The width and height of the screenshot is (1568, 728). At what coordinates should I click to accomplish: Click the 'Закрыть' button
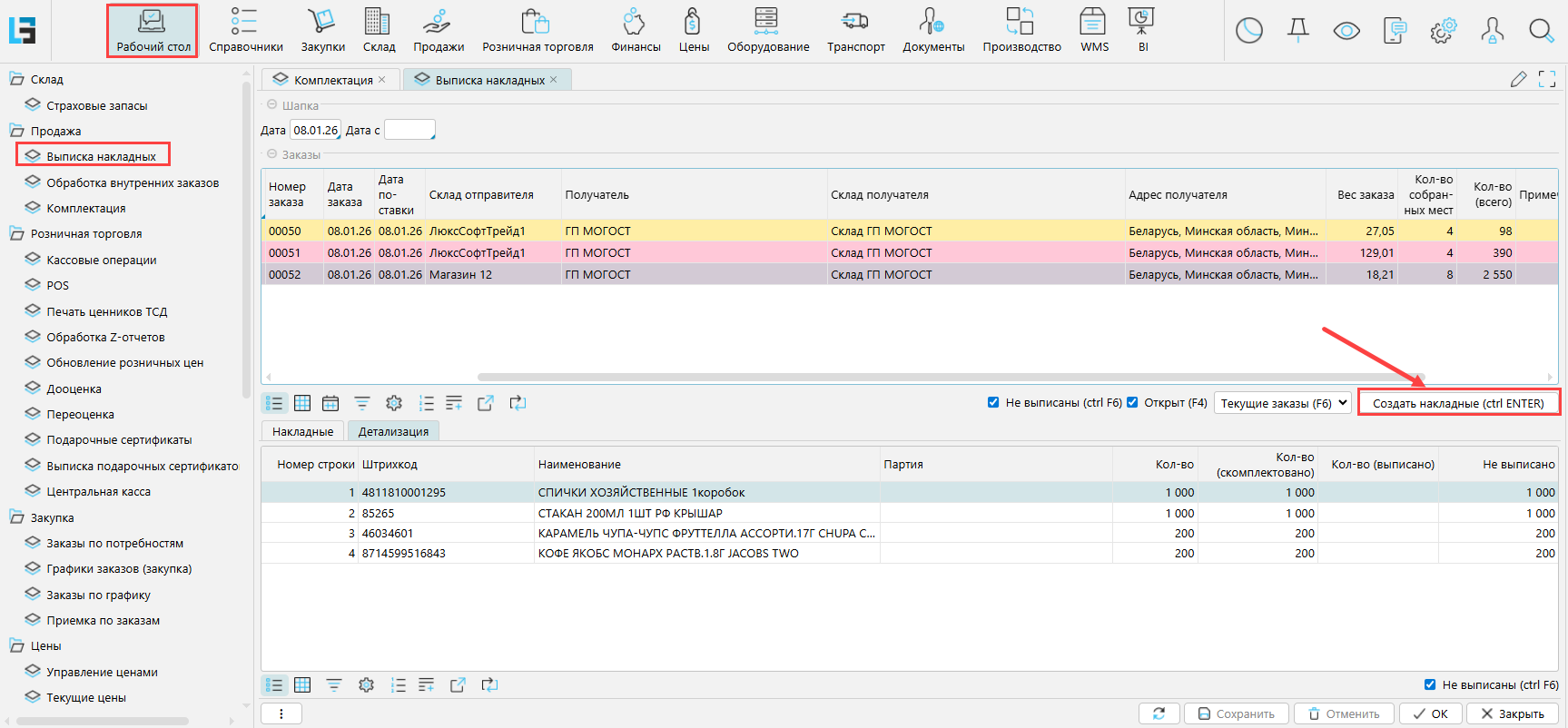1511,714
